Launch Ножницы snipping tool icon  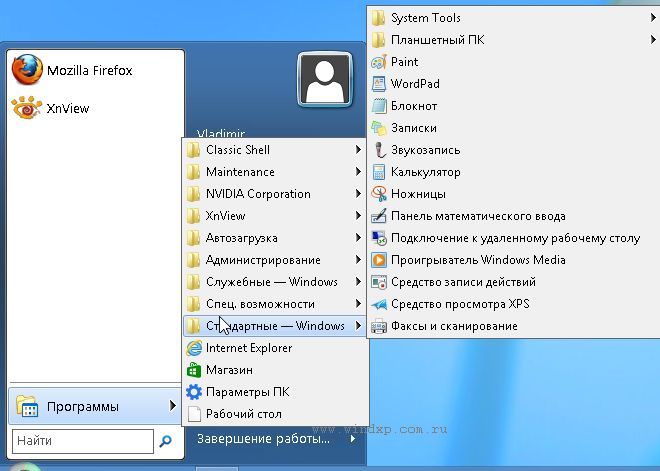[378, 194]
